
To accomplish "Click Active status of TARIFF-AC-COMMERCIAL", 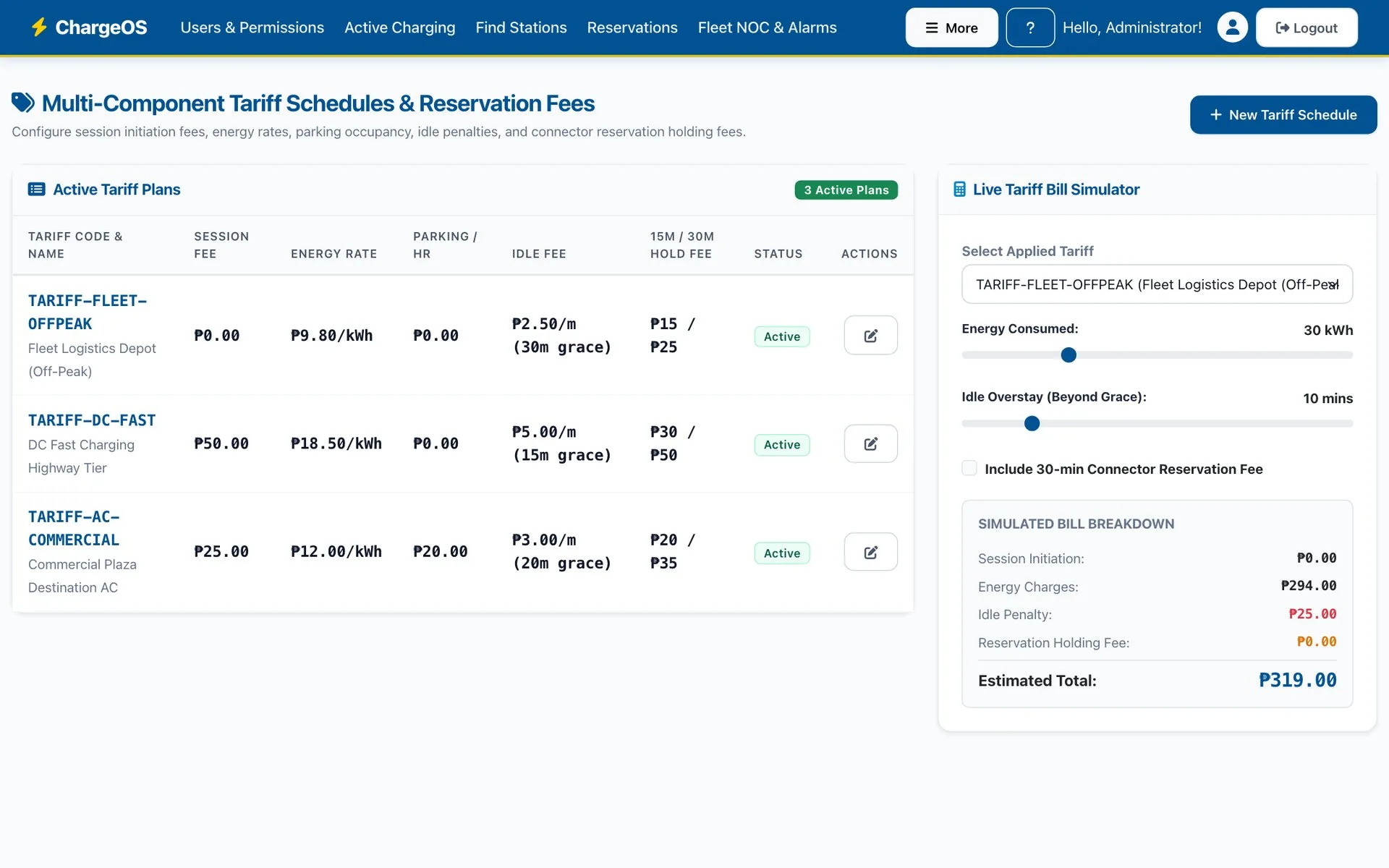I will [782, 553].
